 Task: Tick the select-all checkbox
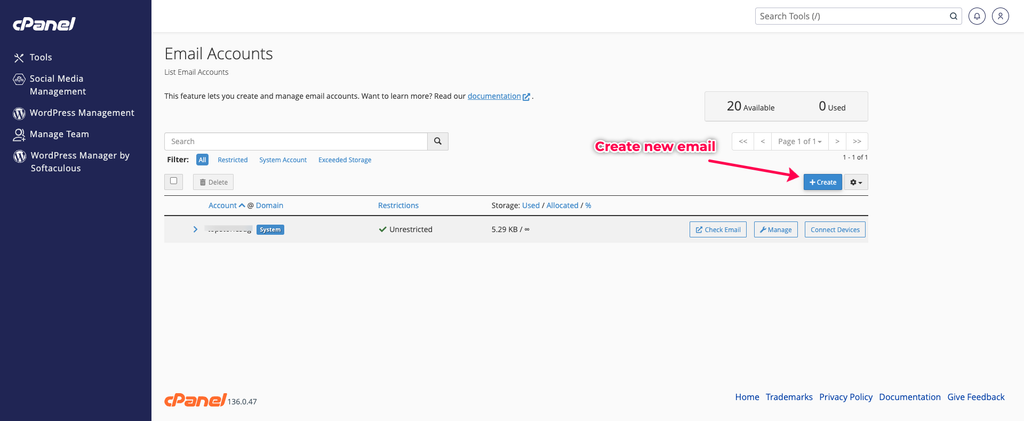tap(174, 181)
